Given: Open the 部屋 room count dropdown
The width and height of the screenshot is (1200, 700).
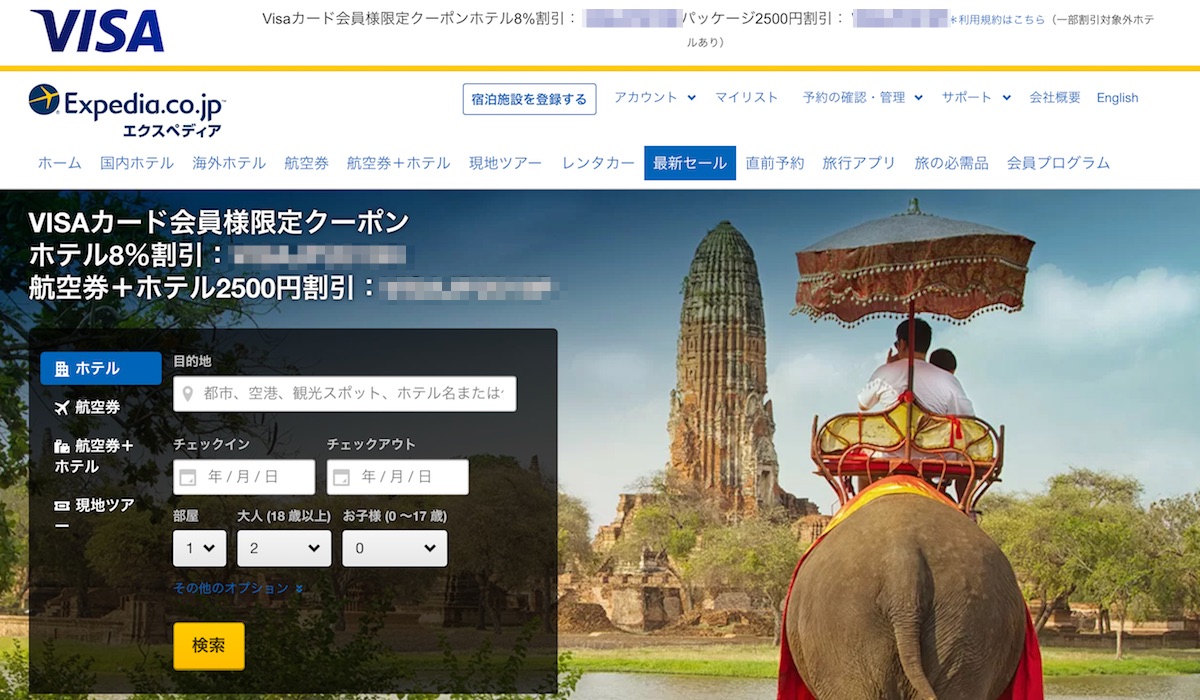Looking at the screenshot, I should pyautogui.click(x=200, y=548).
